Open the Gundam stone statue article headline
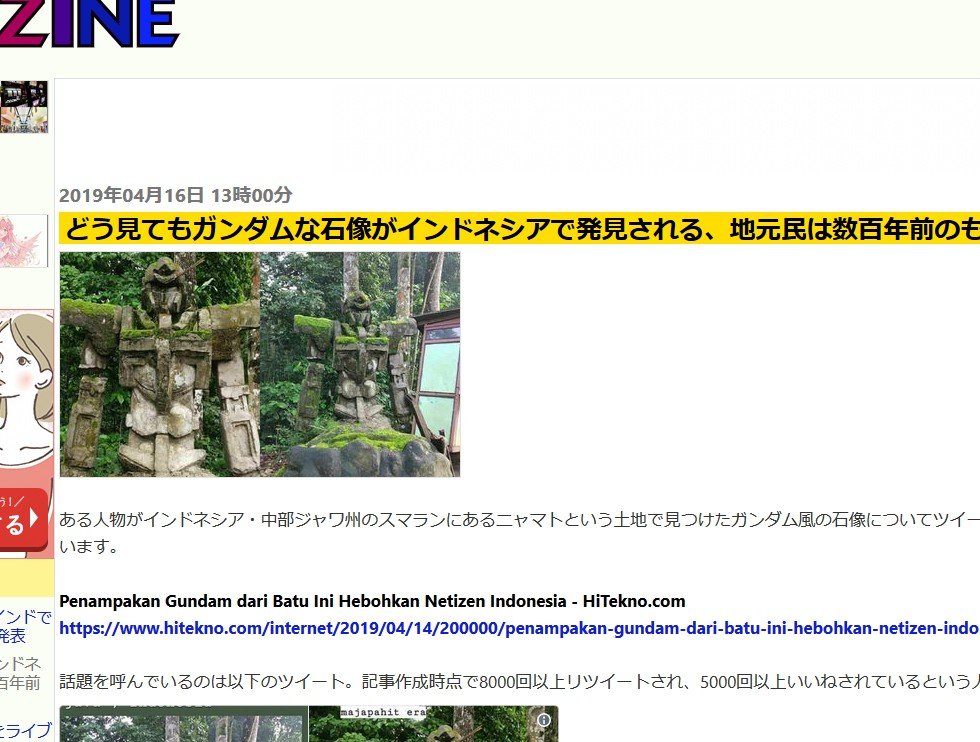 [x=520, y=229]
